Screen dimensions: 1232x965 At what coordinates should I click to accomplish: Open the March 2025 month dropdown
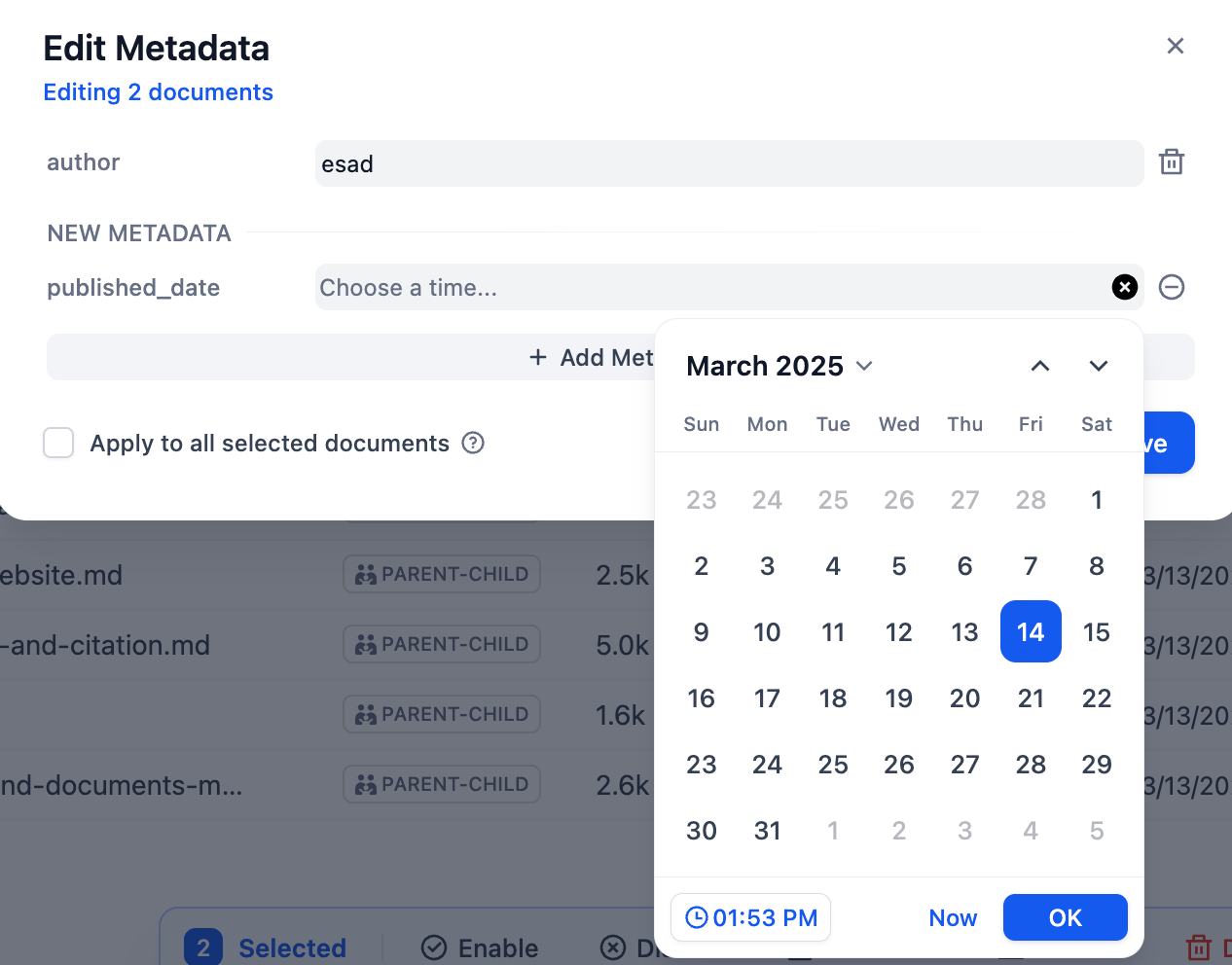[x=863, y=366]
